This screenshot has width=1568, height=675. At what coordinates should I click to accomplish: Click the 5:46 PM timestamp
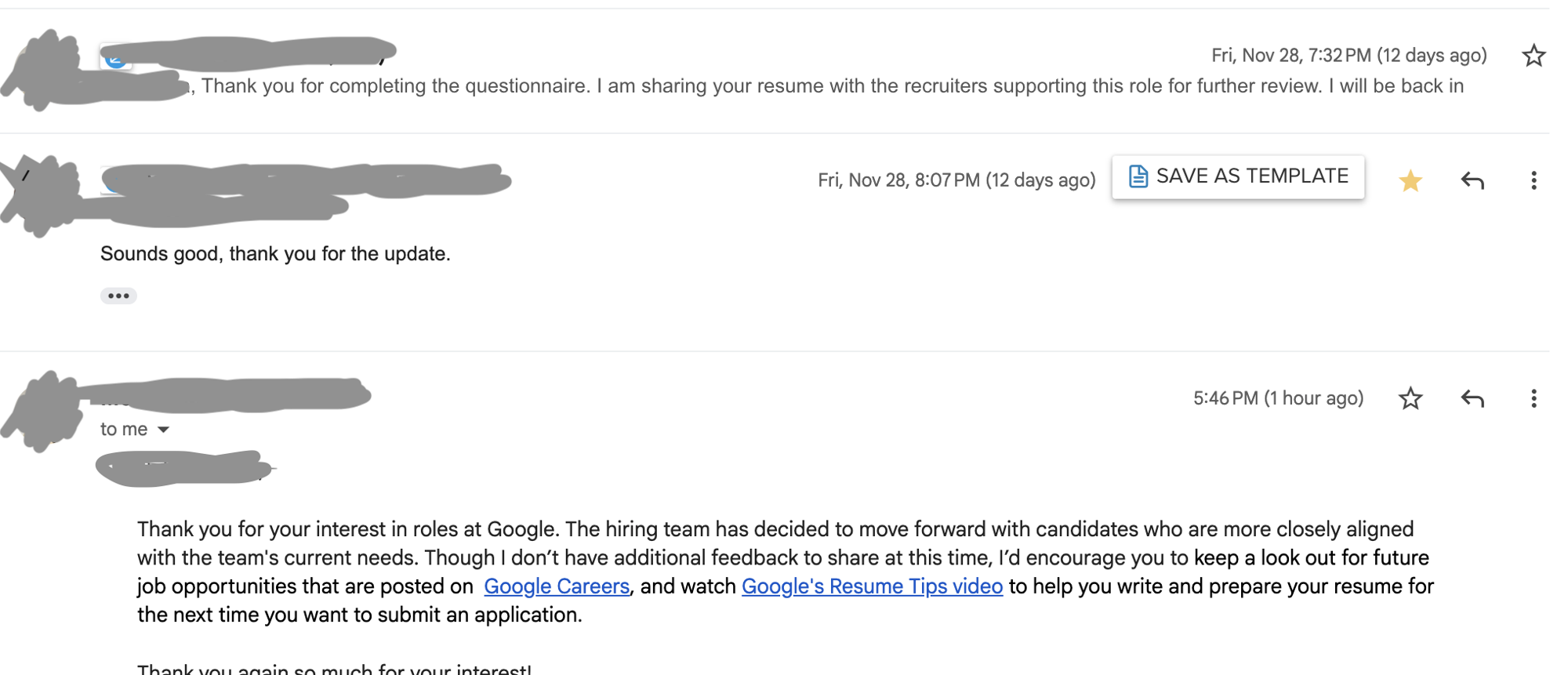1277,398
